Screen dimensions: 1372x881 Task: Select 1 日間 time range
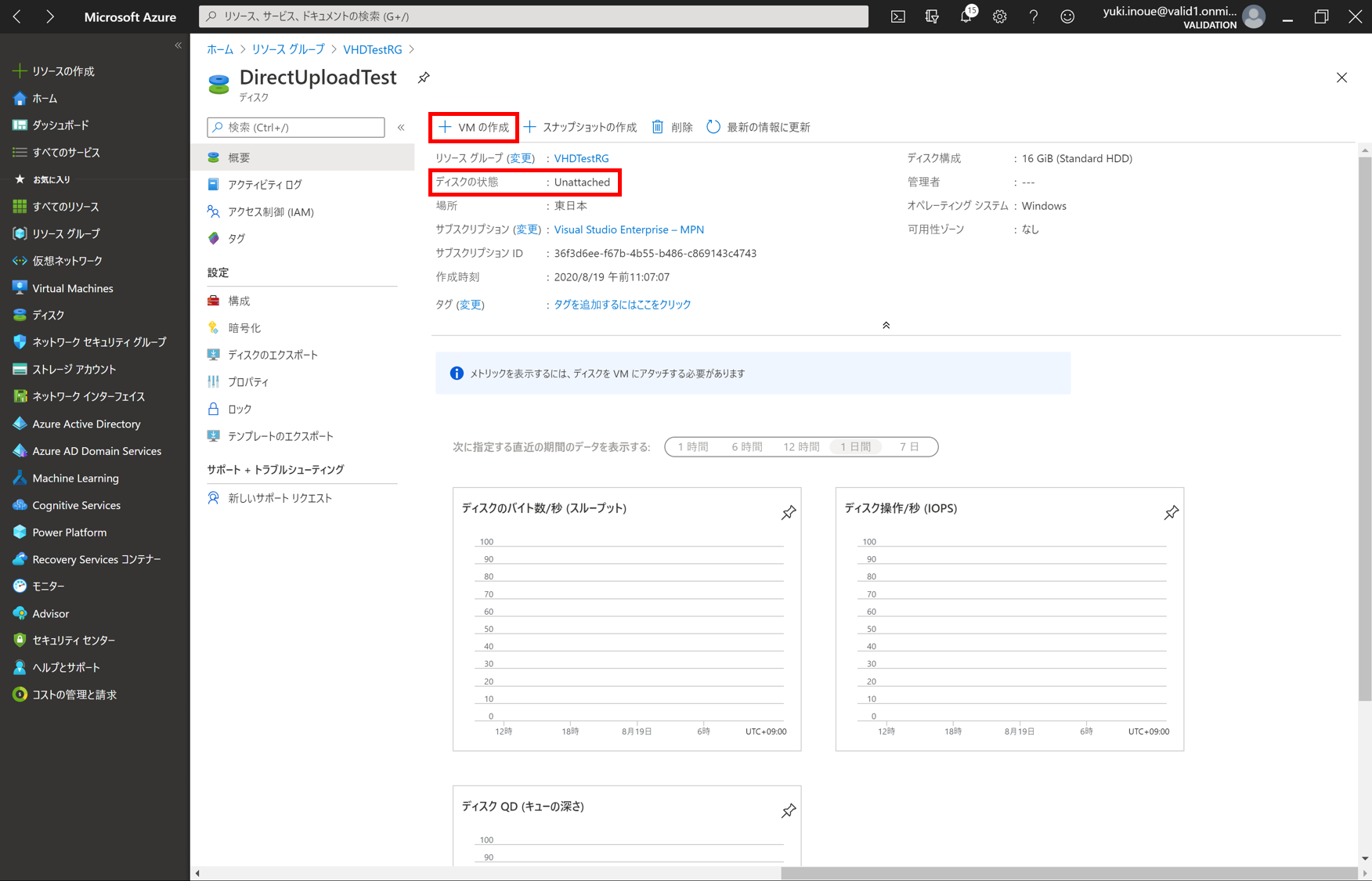(x=856, y=447)
